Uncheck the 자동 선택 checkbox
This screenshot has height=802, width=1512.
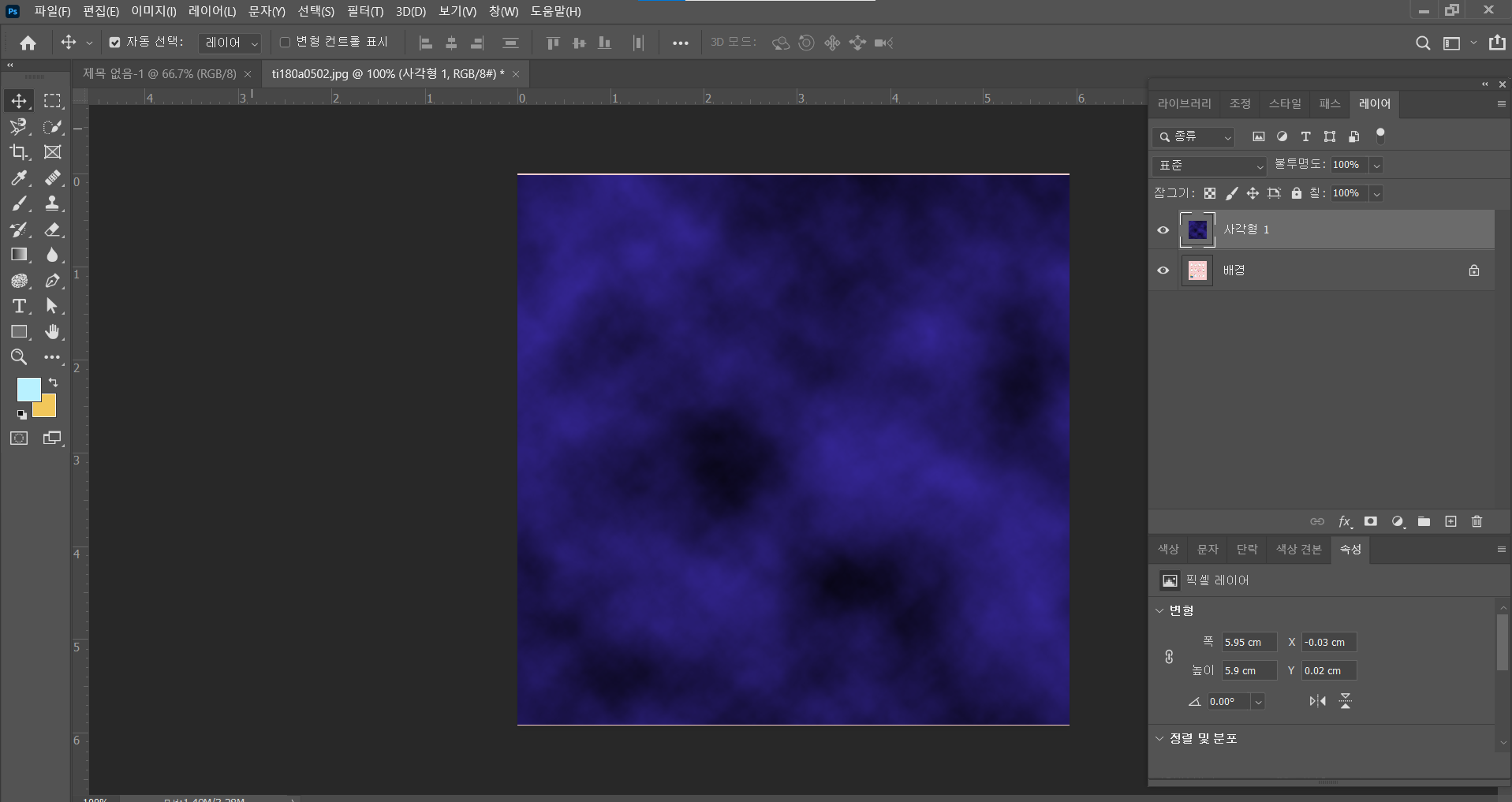(115, 43)
